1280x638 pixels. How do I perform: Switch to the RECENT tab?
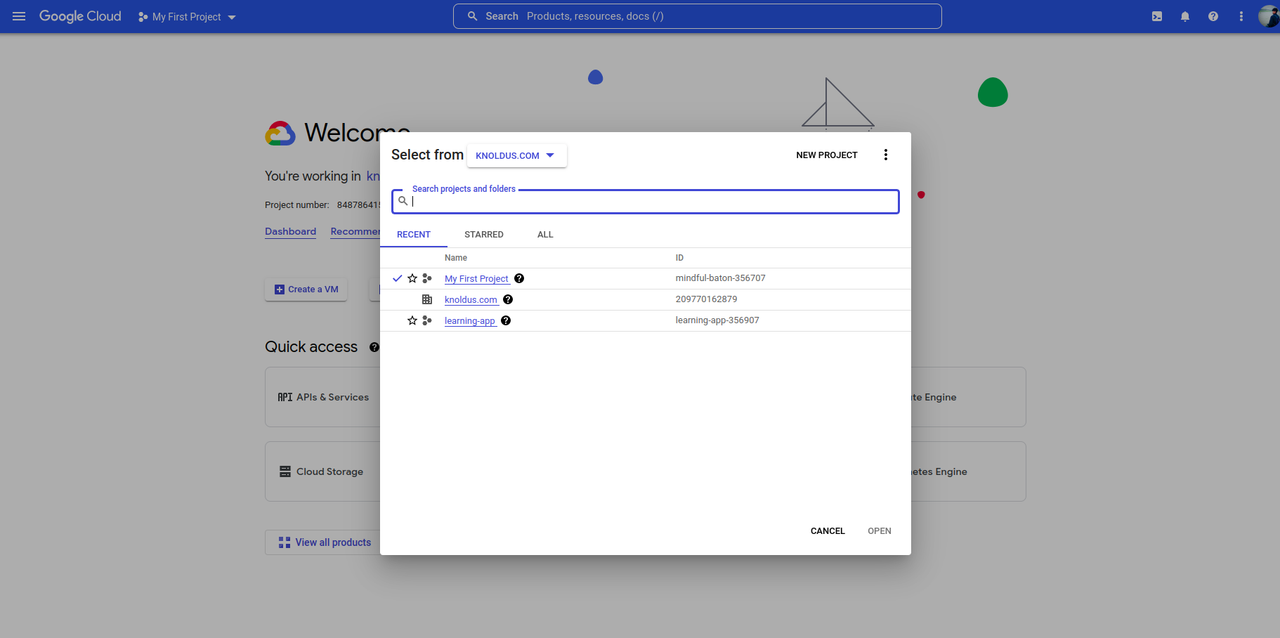[414, 234]
